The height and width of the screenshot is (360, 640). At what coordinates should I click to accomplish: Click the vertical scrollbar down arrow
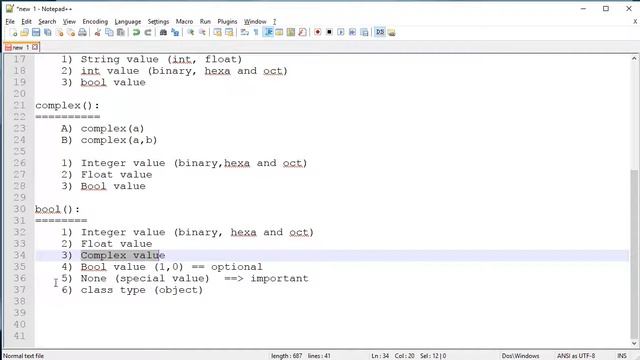coord(634,344)
